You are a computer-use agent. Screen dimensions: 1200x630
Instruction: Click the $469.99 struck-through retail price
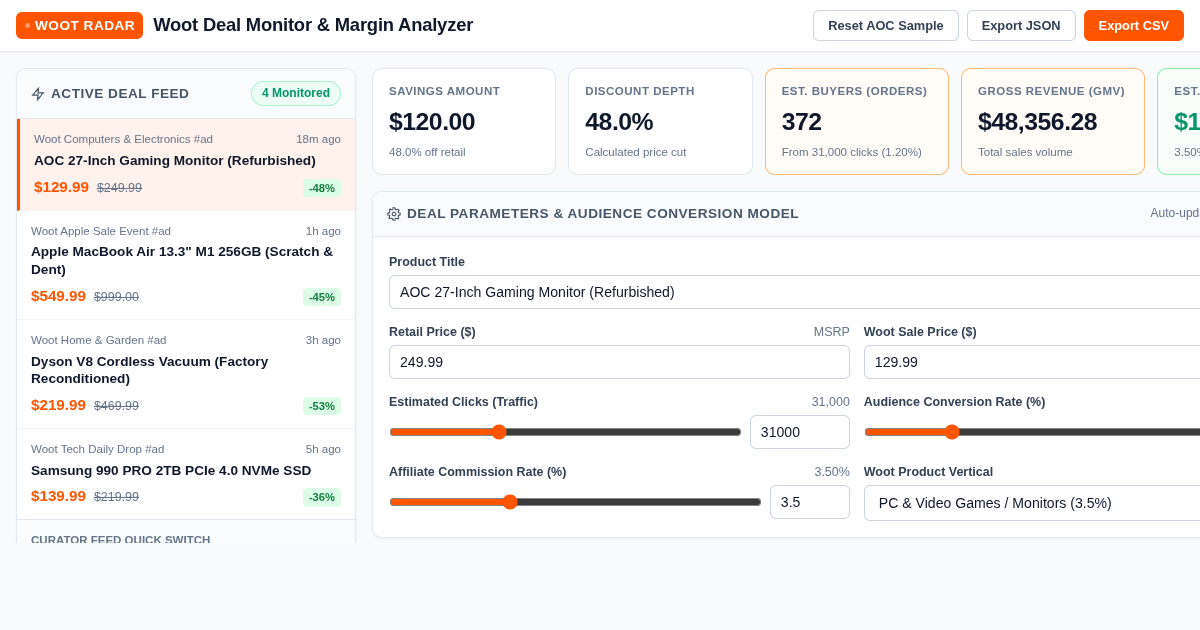coord(116,406)
